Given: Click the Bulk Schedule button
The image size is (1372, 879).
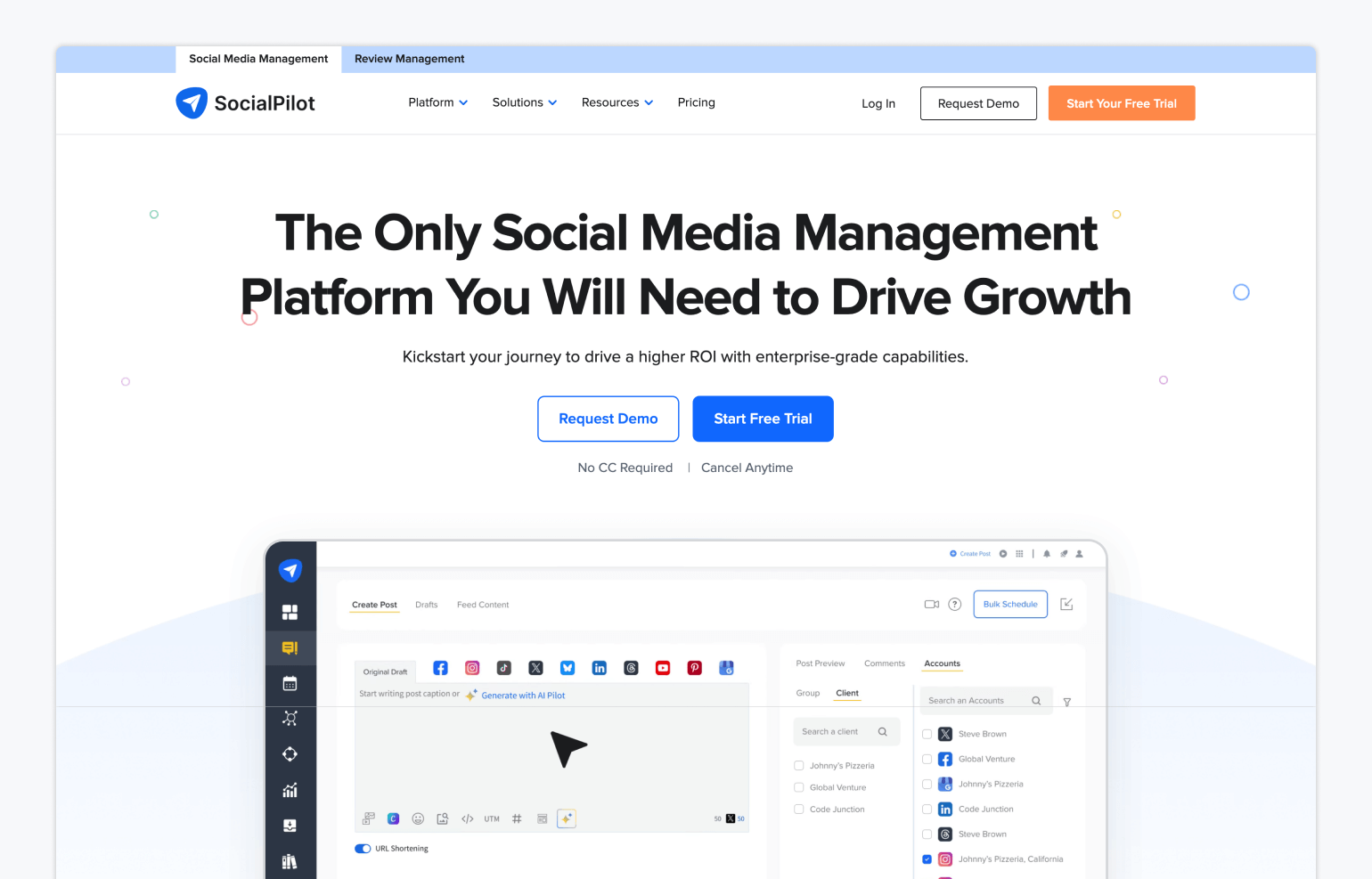Looking at the screenshot, I should pyautogui.click(x=1010, y=604).
